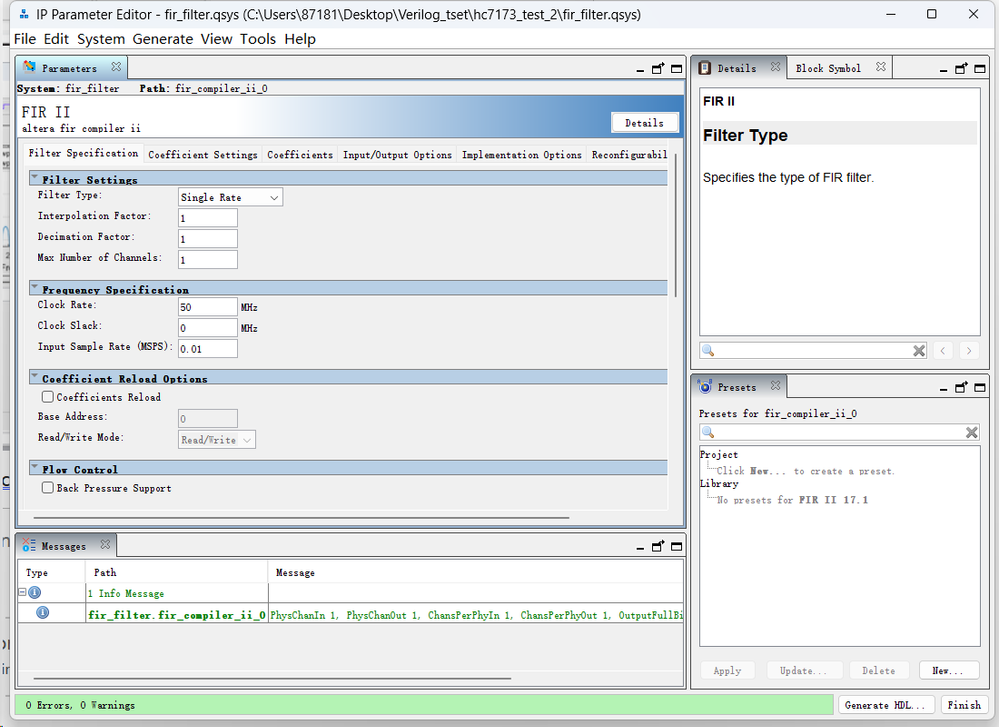The height and width of the screenshot is (727, 999).
Task: Switch to the Coefficients tab
Action: [x=300, y=155]
